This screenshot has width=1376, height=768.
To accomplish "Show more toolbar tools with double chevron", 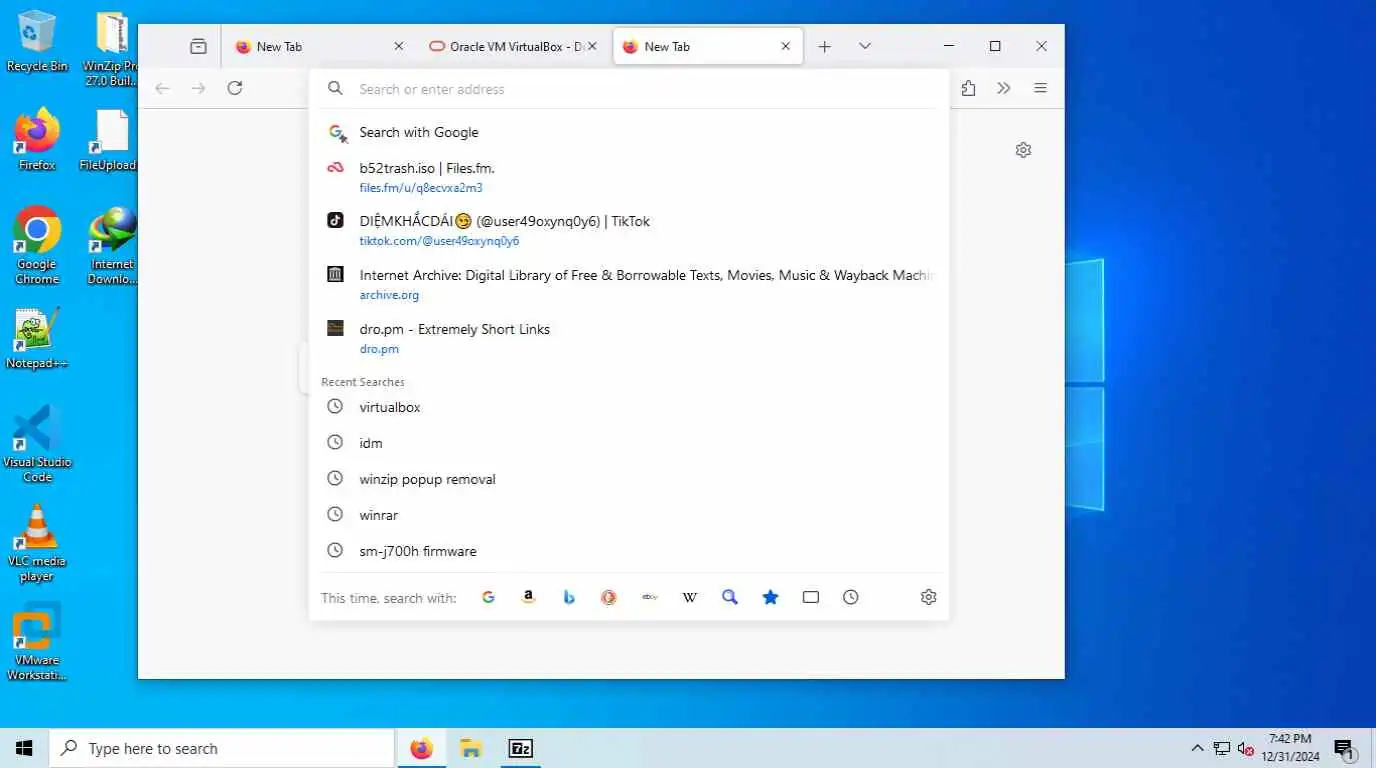I will (x=1004, y=88).
